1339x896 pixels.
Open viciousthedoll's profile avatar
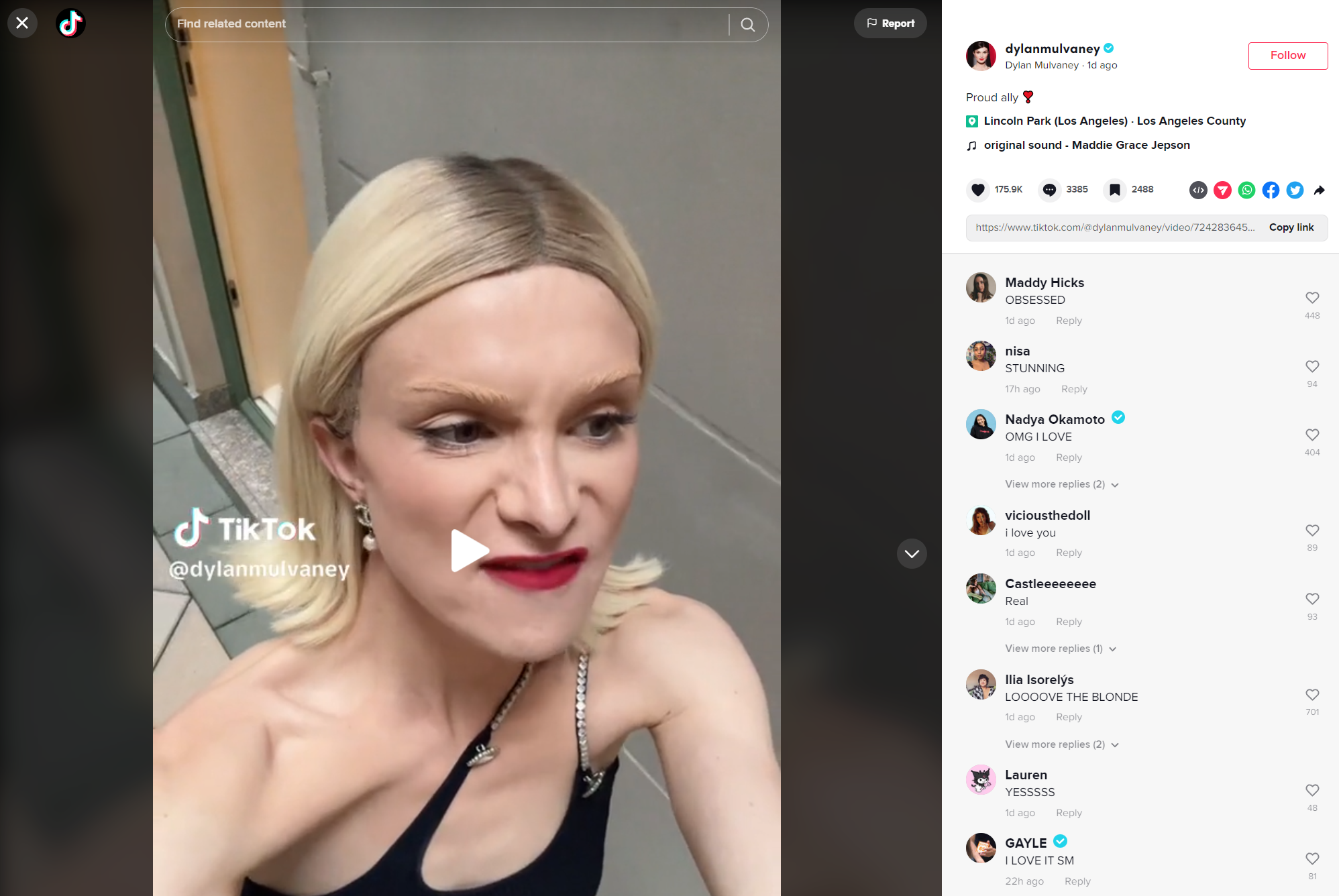point(981,520)
